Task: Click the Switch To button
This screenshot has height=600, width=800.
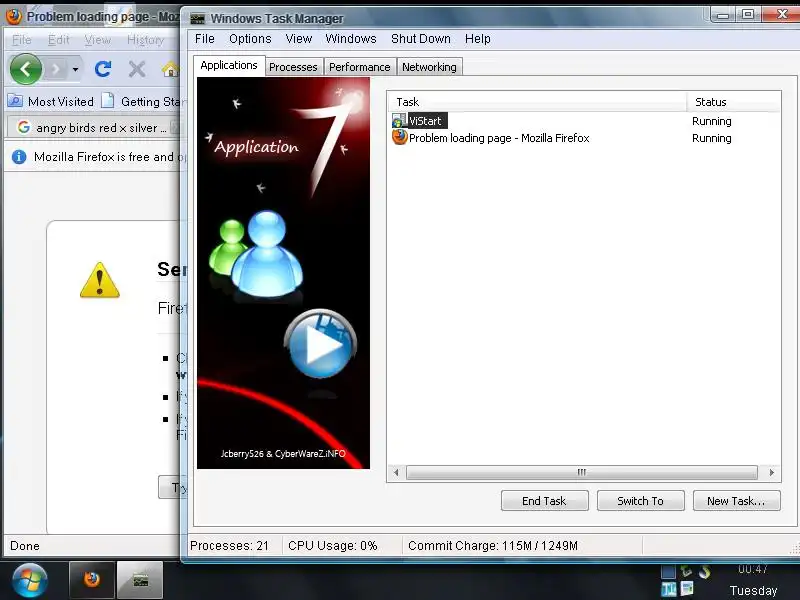Action: click(x=640, y=501)
